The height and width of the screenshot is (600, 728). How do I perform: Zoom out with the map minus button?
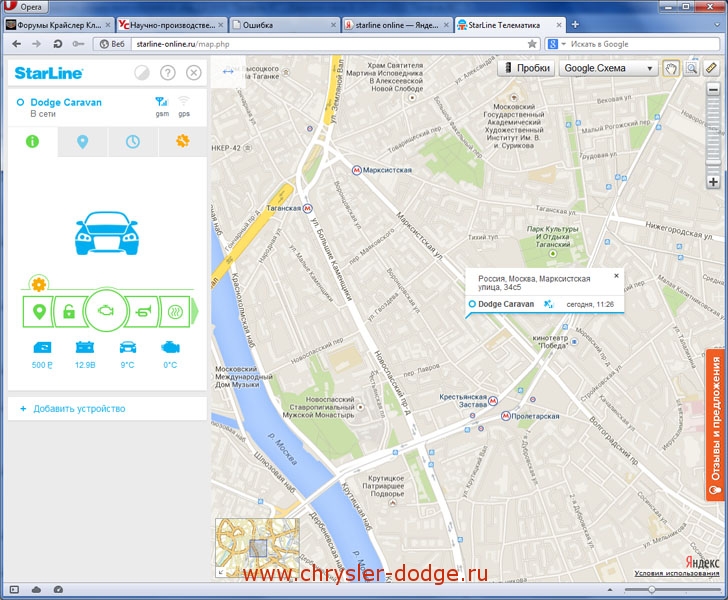click(x=713, y=89)
